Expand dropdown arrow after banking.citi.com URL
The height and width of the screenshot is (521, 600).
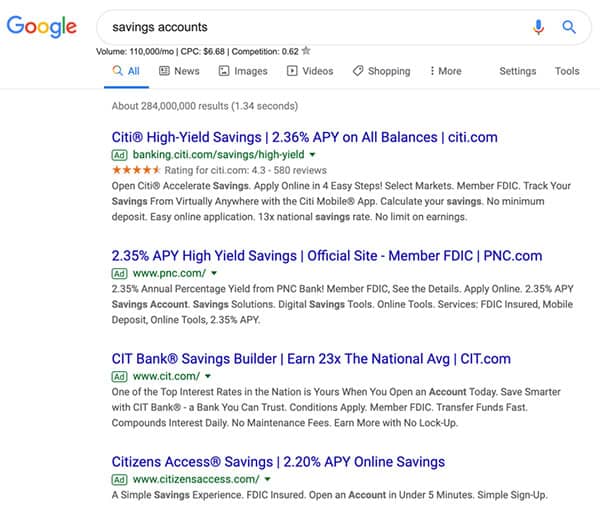[x=312, y=155]
